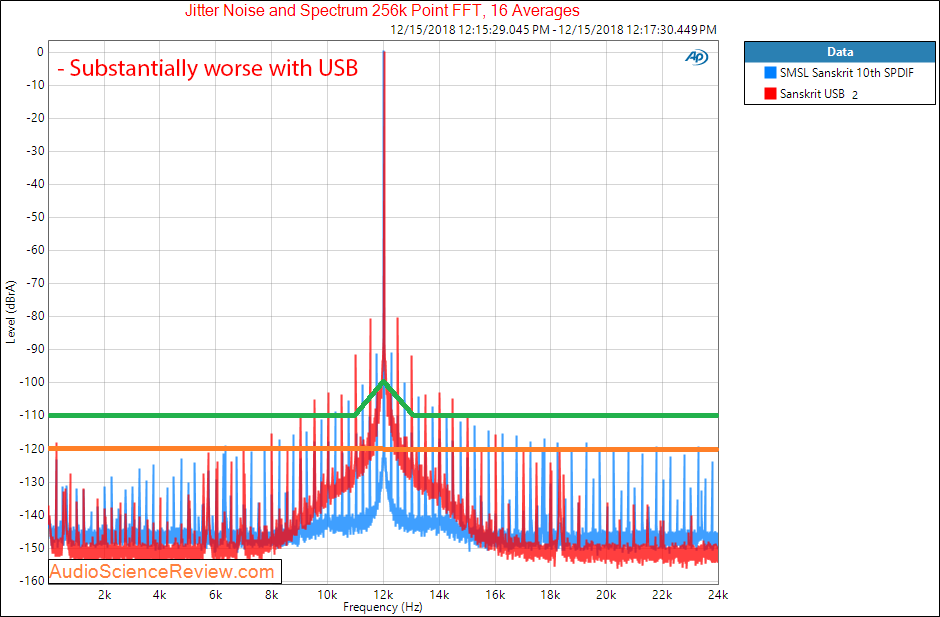Click the Frequency (Hz) axis label
Screen dimensions: 940x617
click(x=382, y=607)
